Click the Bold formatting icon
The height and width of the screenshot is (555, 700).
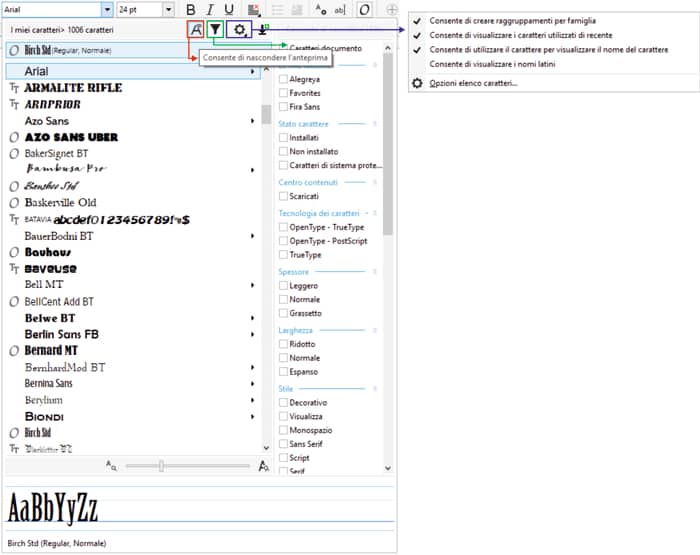coord(191,9)
